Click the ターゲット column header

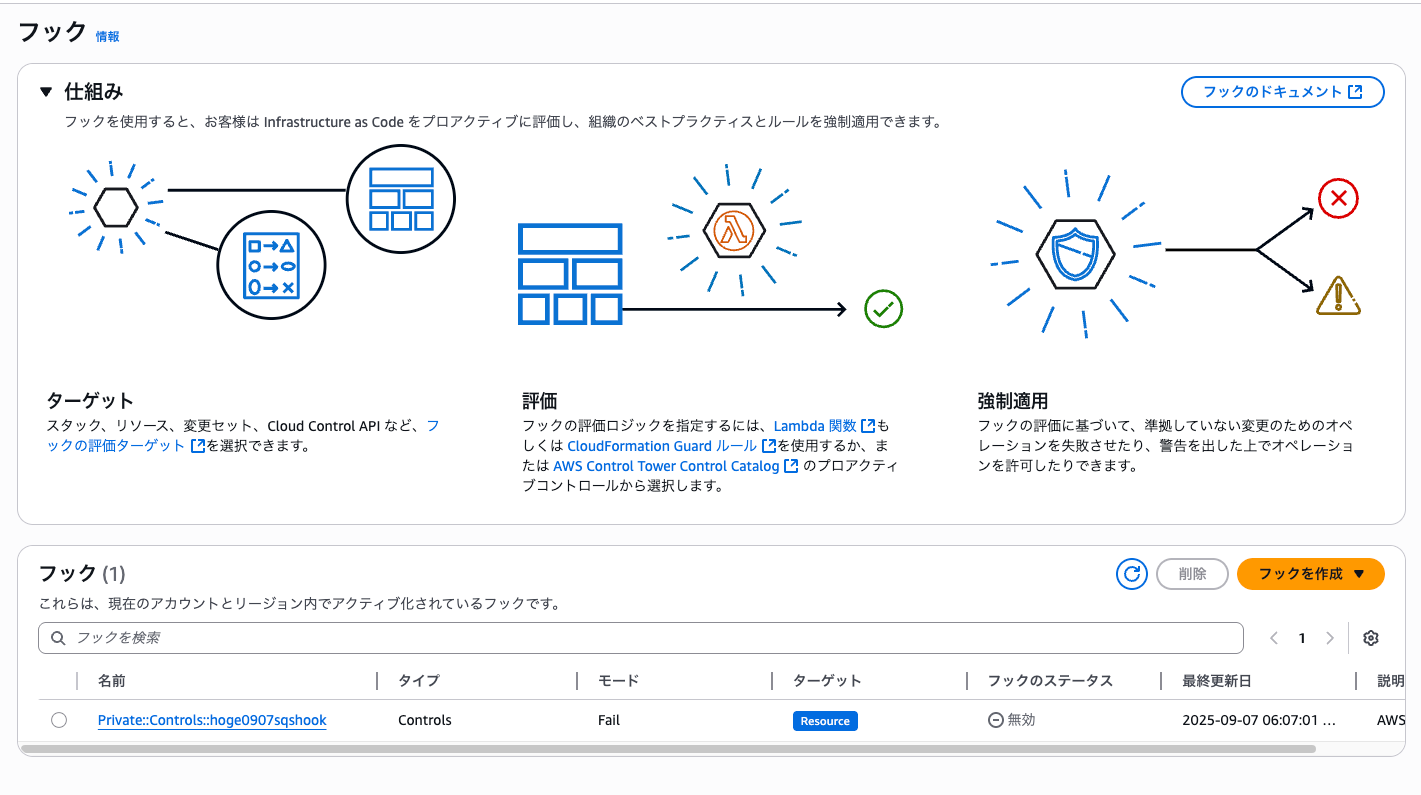(x=827, y=681)
